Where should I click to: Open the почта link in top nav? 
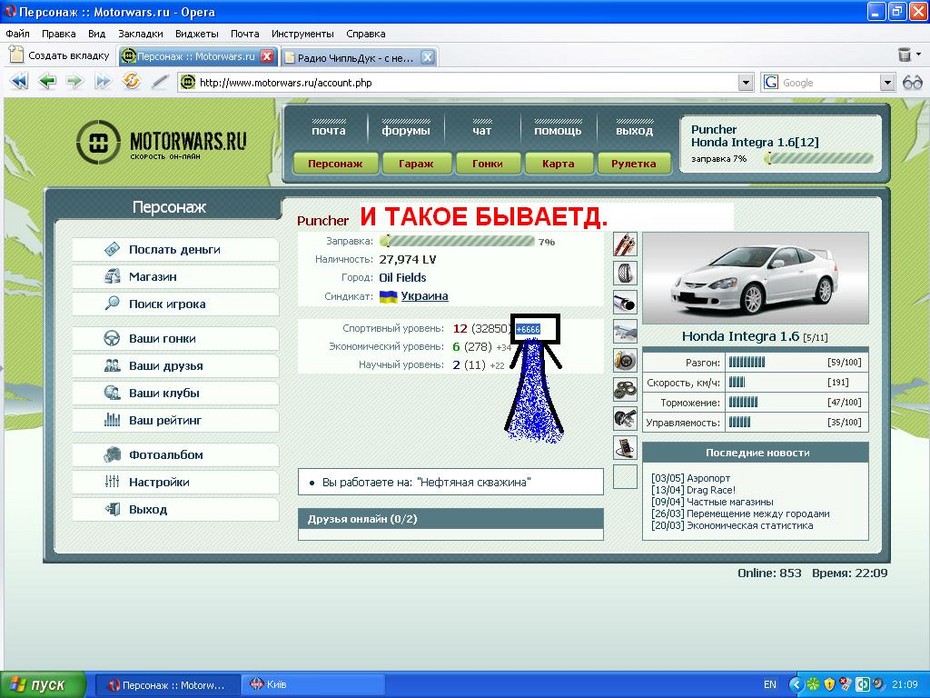tap(329, 130)
